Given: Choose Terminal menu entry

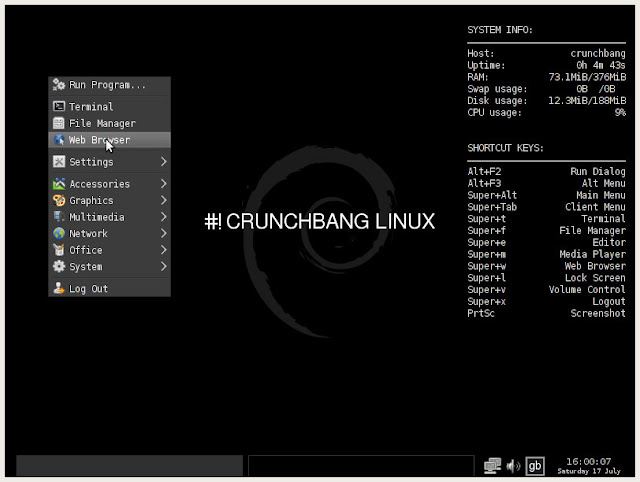Looking at the screenshot, I should click(109, 107).
